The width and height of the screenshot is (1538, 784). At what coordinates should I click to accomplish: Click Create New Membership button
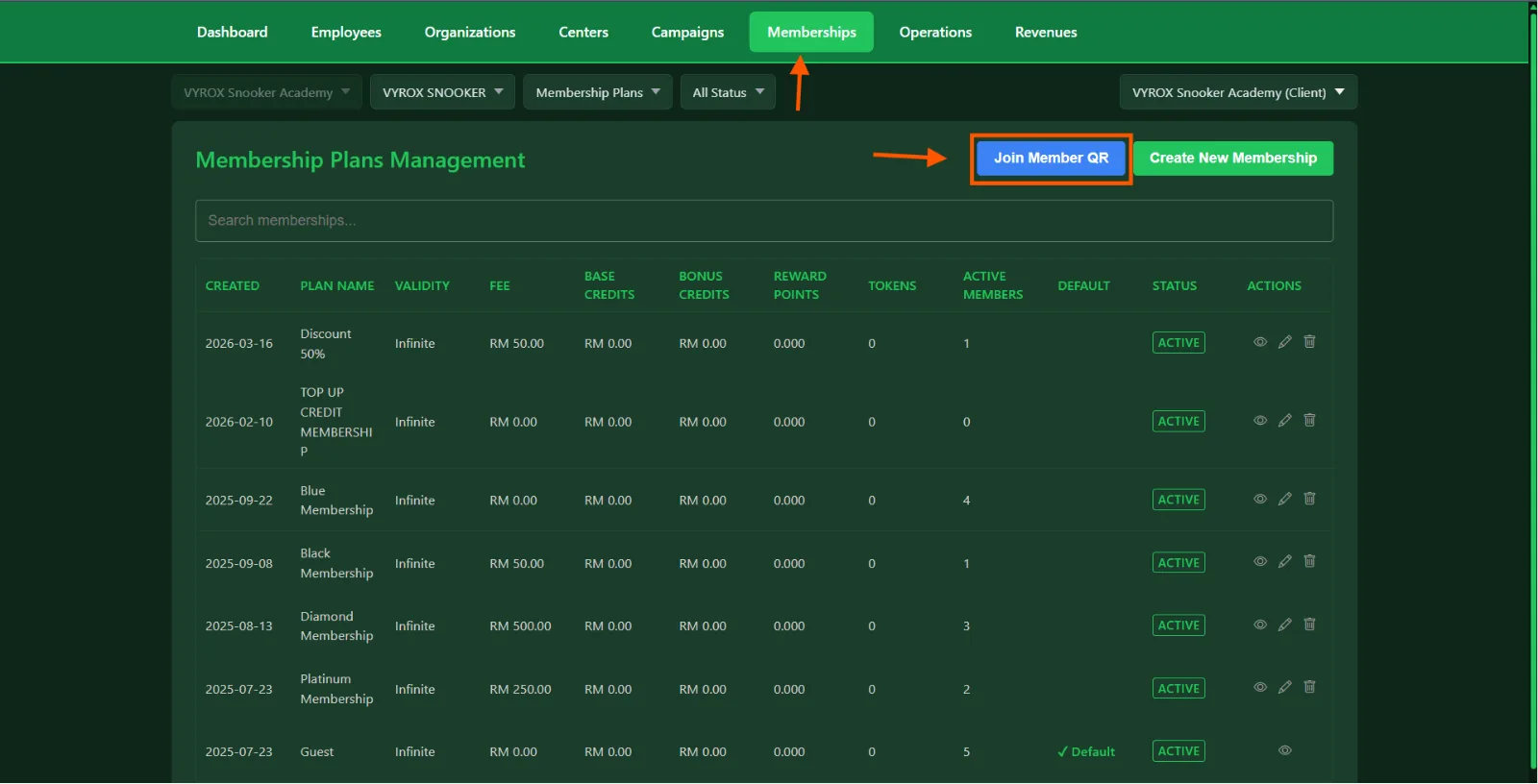point(1233,159)
